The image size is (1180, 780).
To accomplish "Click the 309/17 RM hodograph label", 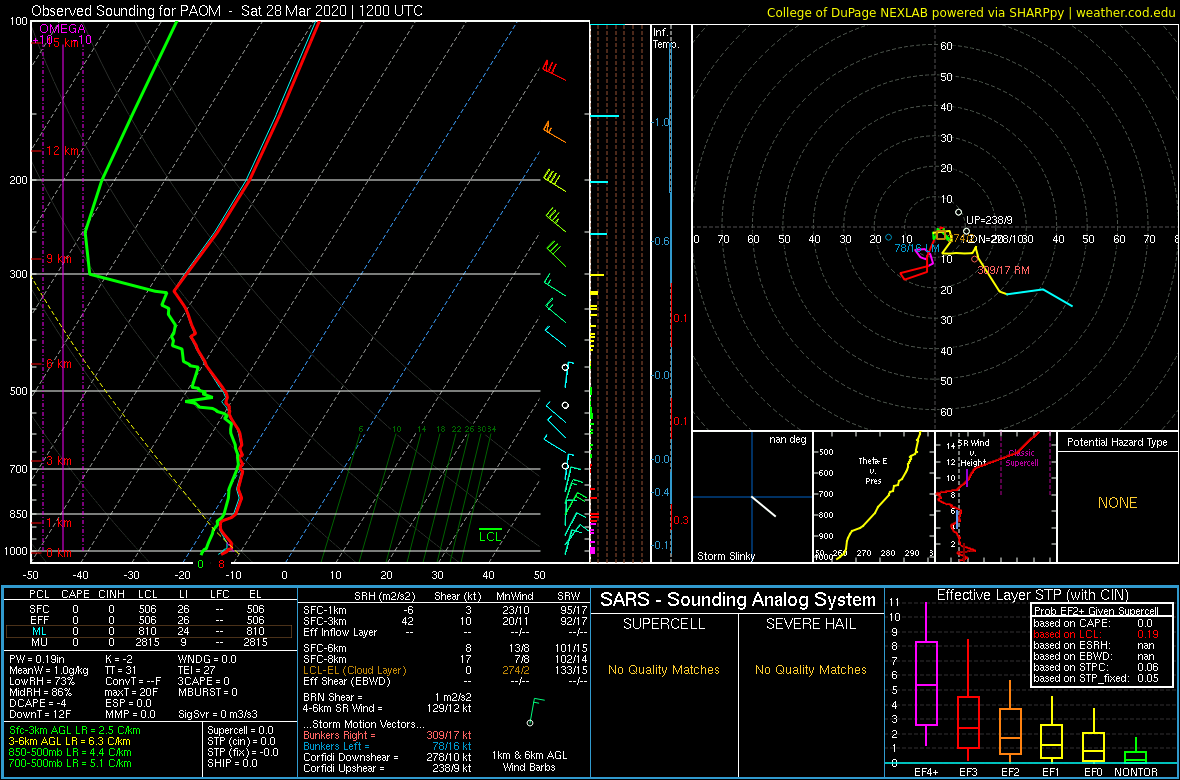I will coord(1003,270).
